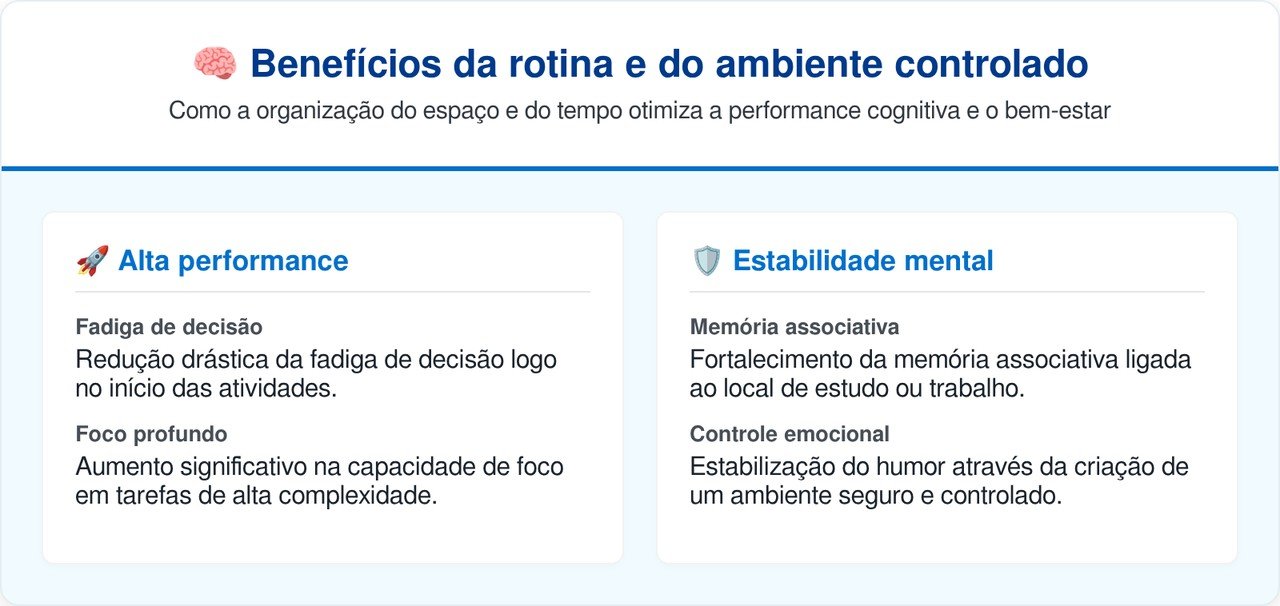Select the "Controle emocional" label
This screenshot has height=606, width=1280.
tap(789, 434)
